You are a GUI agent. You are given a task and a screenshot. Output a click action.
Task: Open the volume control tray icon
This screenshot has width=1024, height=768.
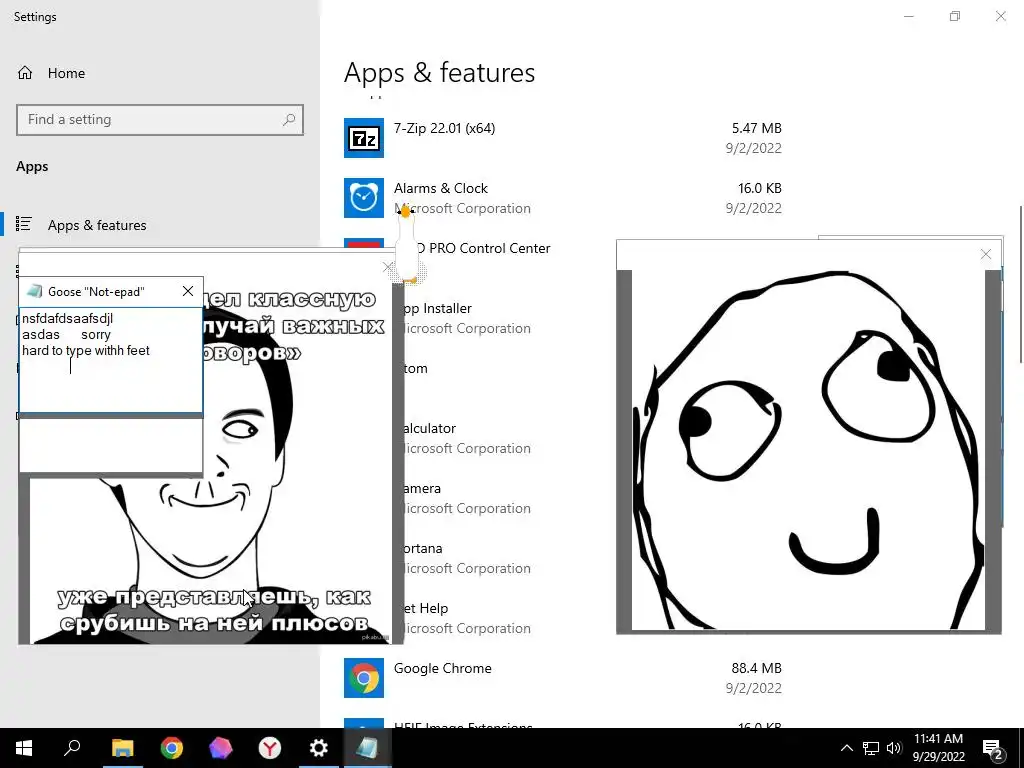click(894, 748)
